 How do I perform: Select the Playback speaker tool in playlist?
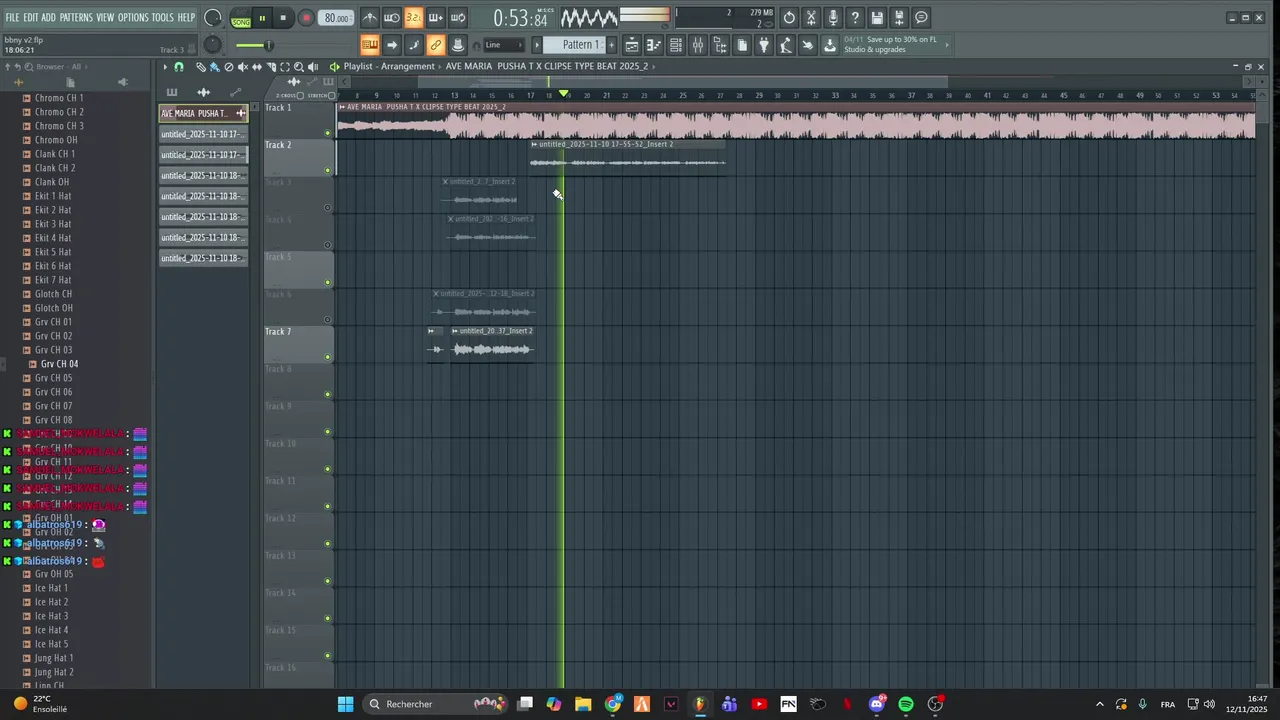click(313, 67)
